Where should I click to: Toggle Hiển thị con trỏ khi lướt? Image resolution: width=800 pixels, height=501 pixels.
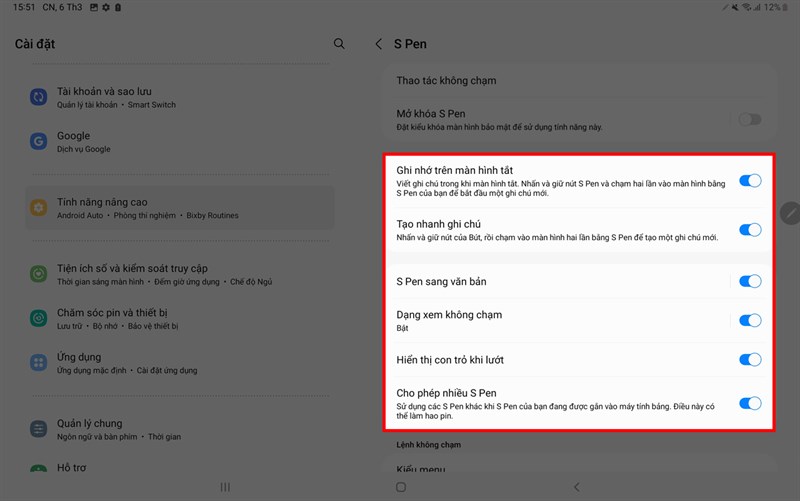[750, 360]
